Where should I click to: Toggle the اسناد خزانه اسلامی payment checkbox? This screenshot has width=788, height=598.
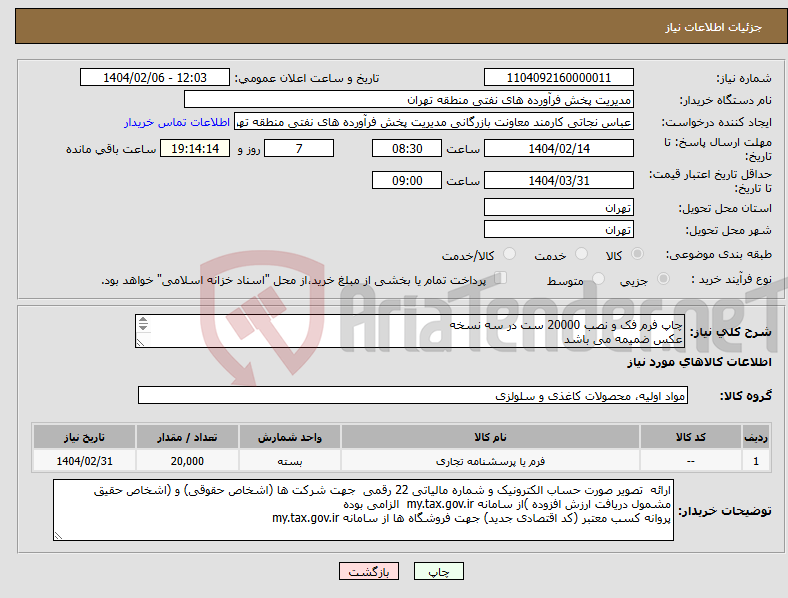click(501, 278)
